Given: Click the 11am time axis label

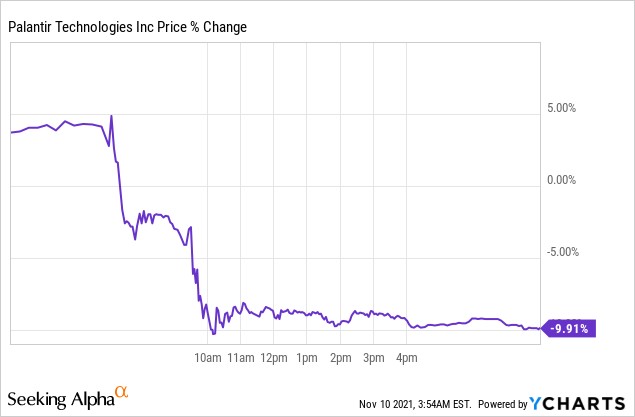Looking at the screenshot, I should pyautogui.click(x=241, y=358).
